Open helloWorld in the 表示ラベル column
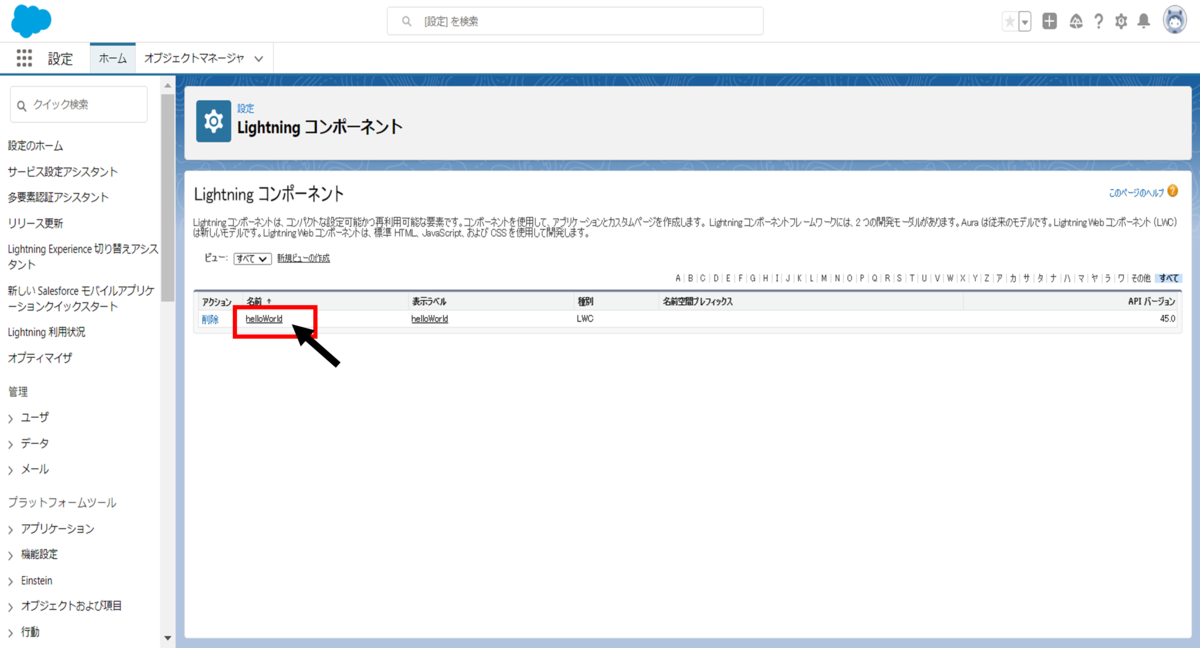Image resolution: width=1200 pixels, height=648 pixels. tap(430, 319)
